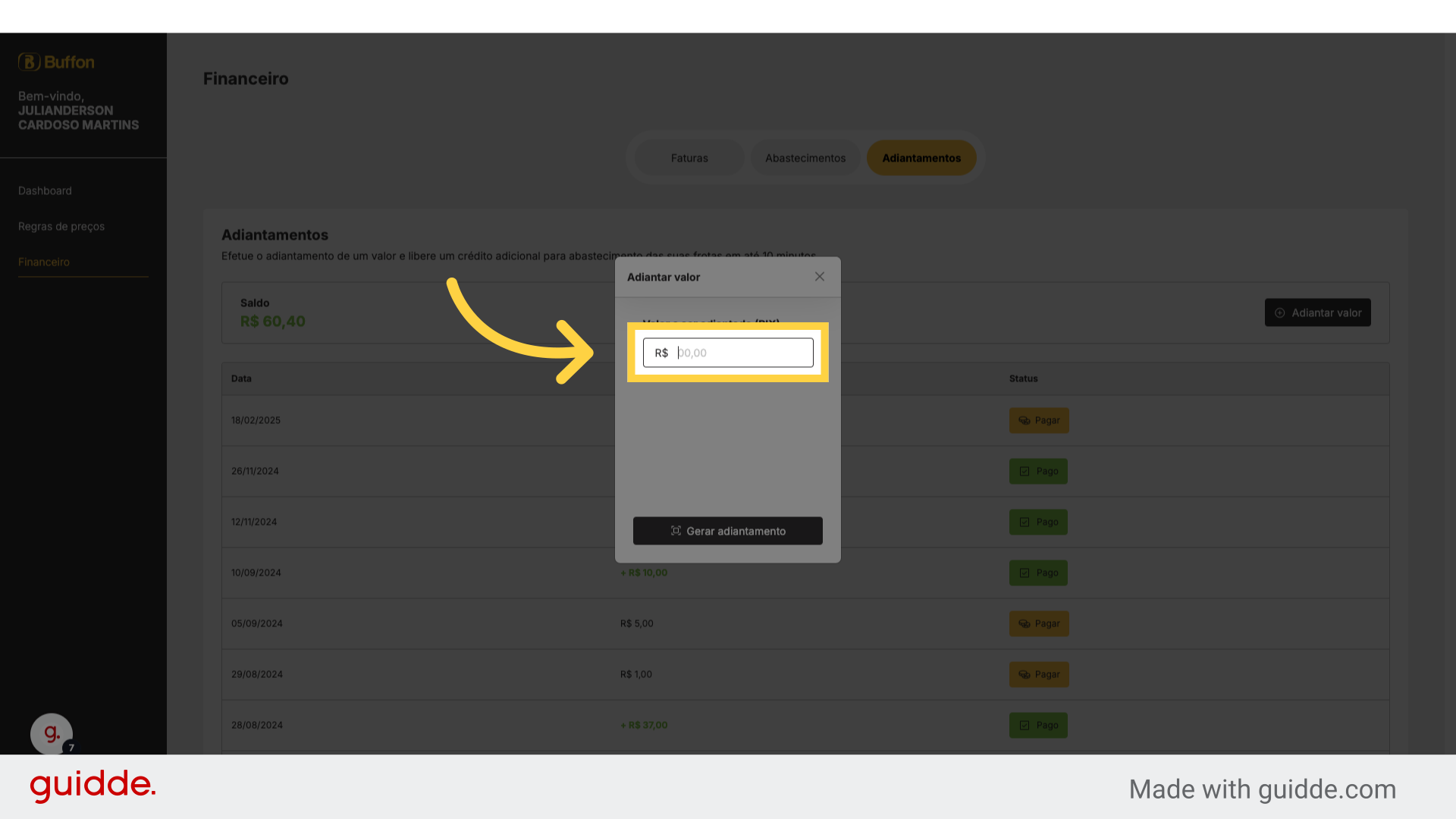Image resolution: width=1456 pixels, height=819 pixels.
Task: Click the Data column header
Action: [x=241, y=379]
